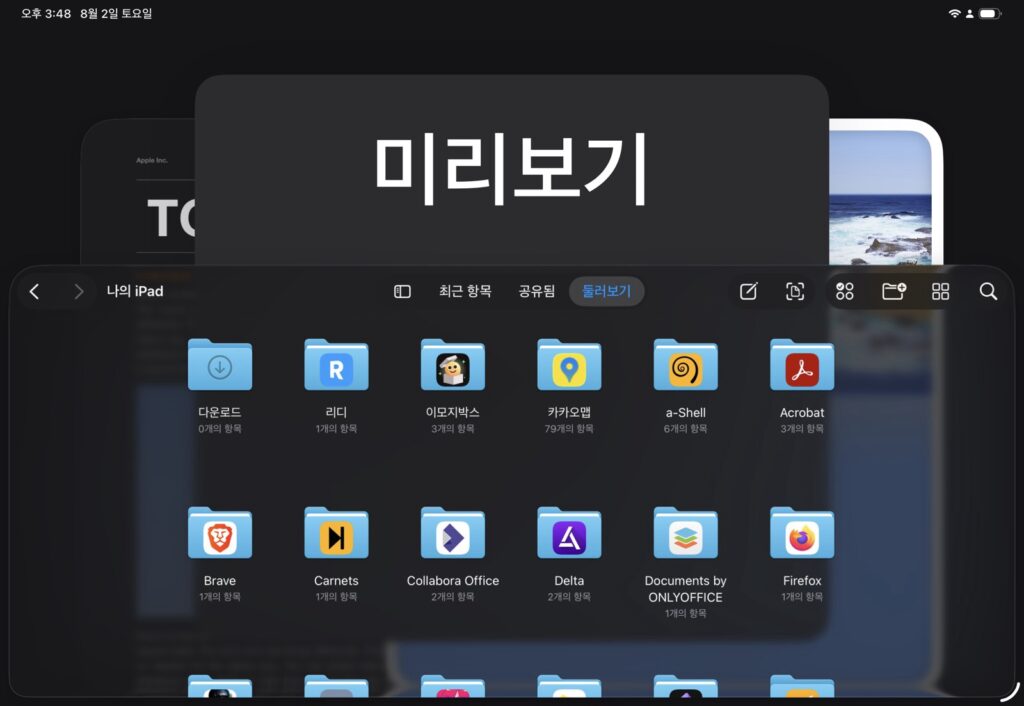Open the Carnets folder
This screenshot has width=1024, height=706.
pos(336,533)
